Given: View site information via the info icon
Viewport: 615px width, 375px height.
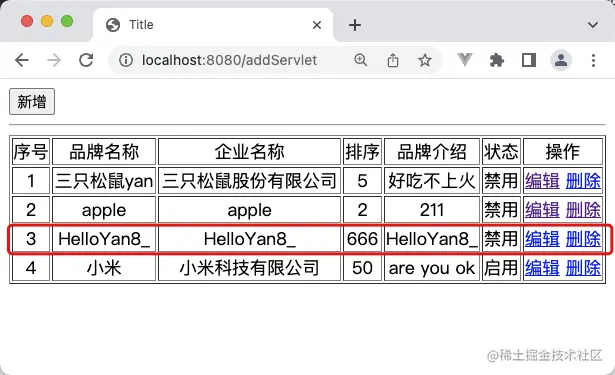Looking at the screenshot, I should pyautogui.click(x=126, y=60).
